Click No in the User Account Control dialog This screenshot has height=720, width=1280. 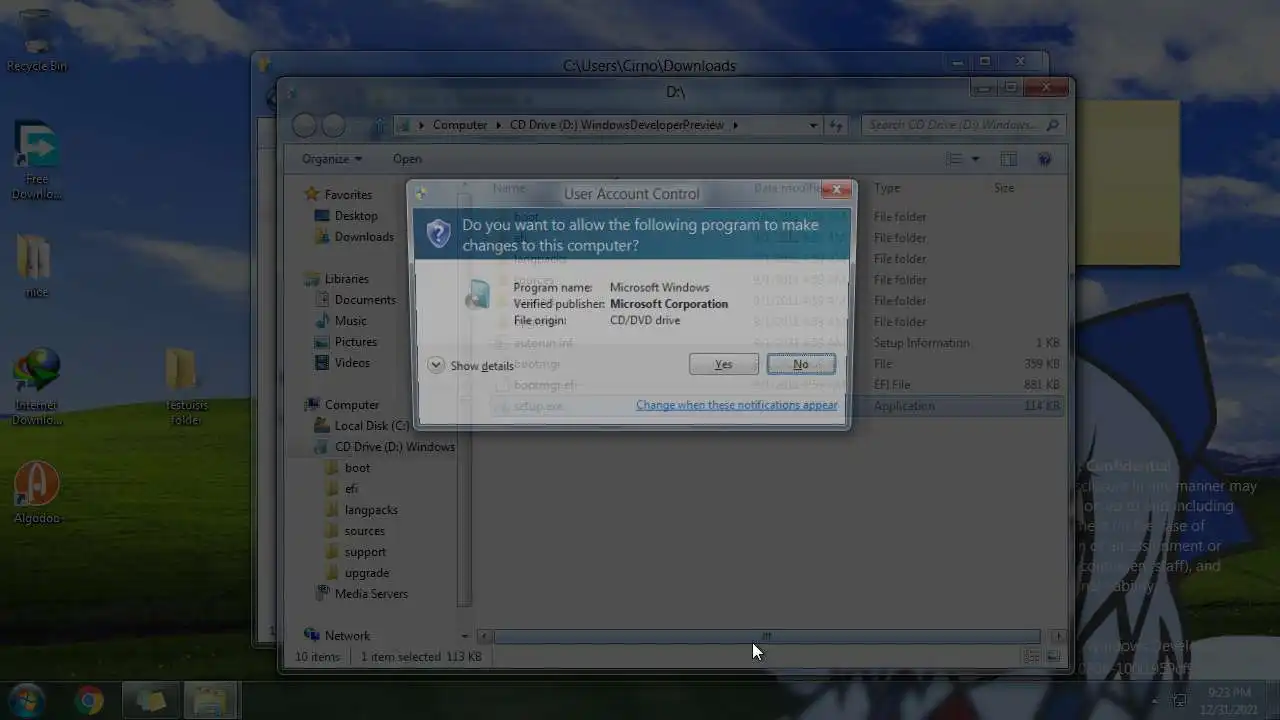coord(801,364)
